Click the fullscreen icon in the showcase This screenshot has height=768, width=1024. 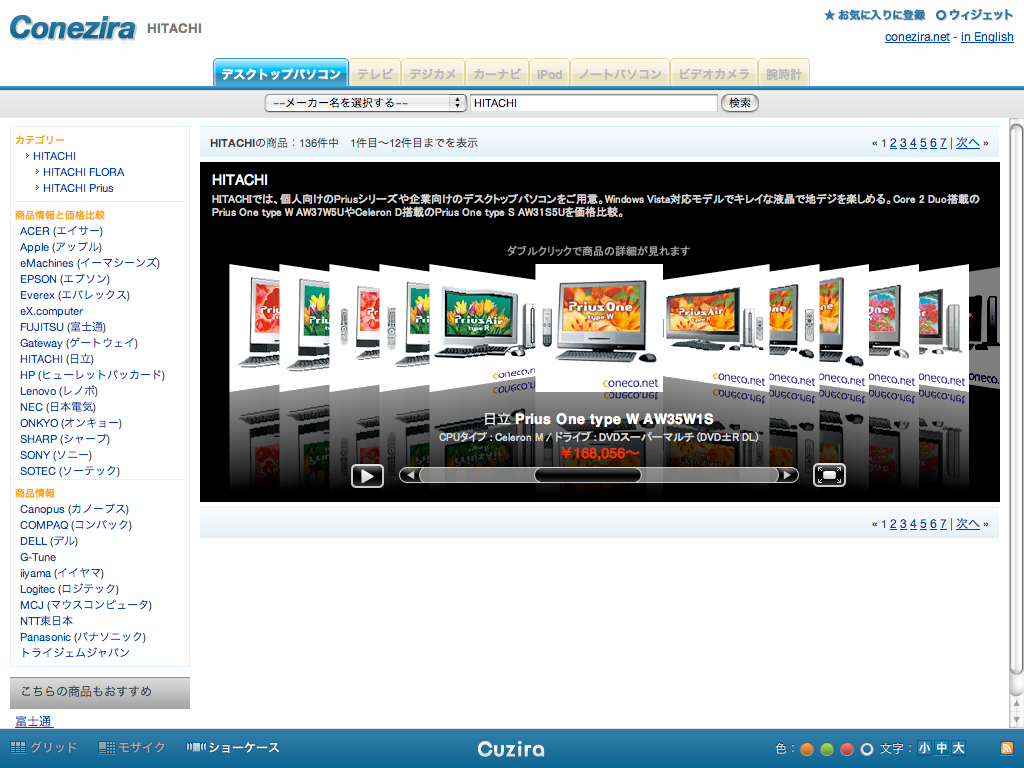(x=829, y=475)
